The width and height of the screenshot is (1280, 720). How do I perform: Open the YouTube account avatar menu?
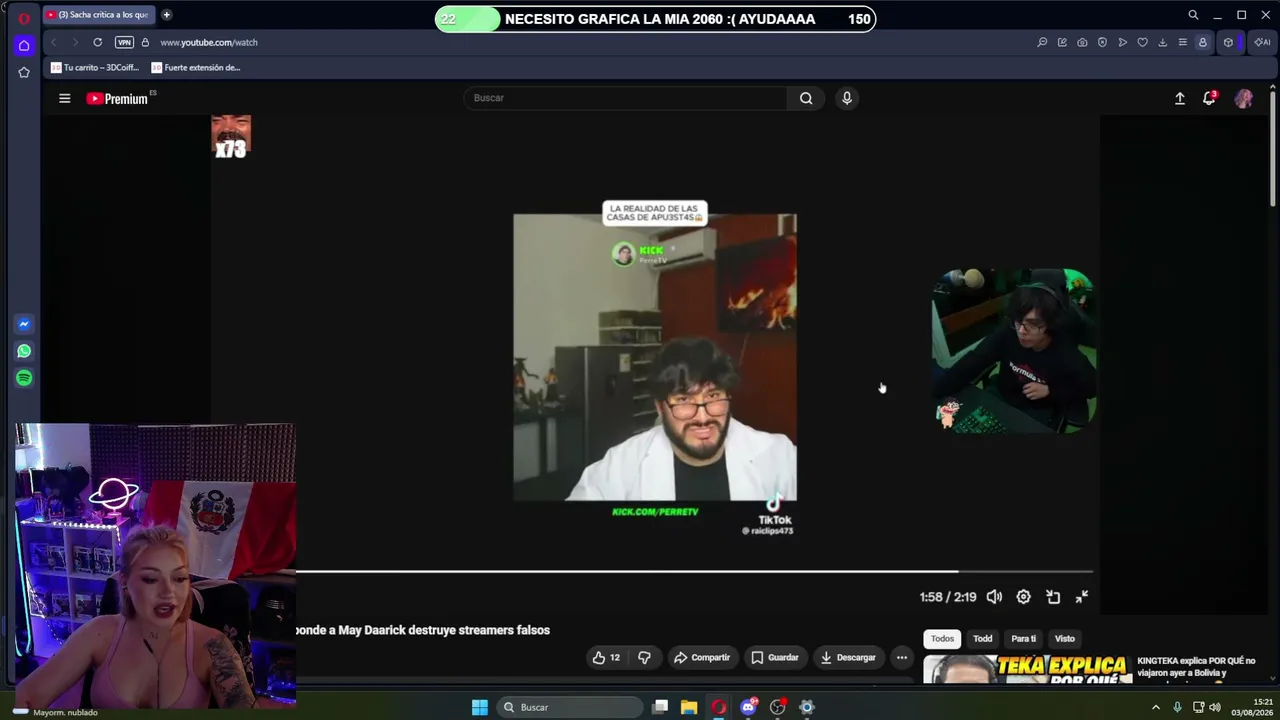click(1244, 98)
